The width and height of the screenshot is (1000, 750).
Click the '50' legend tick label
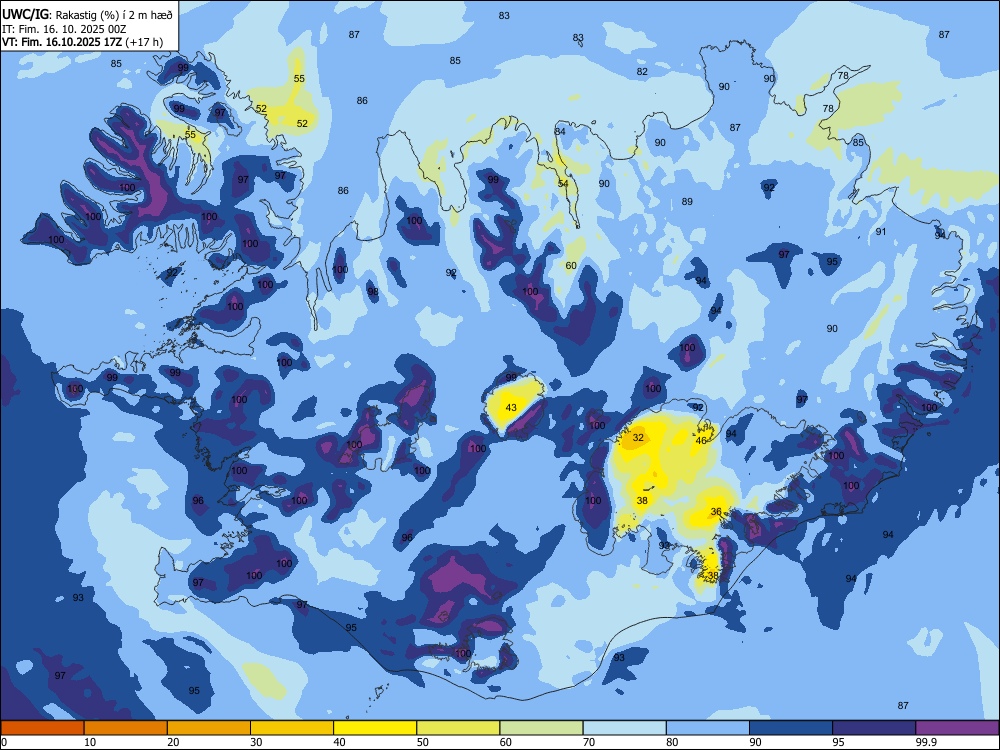(423, 742)
